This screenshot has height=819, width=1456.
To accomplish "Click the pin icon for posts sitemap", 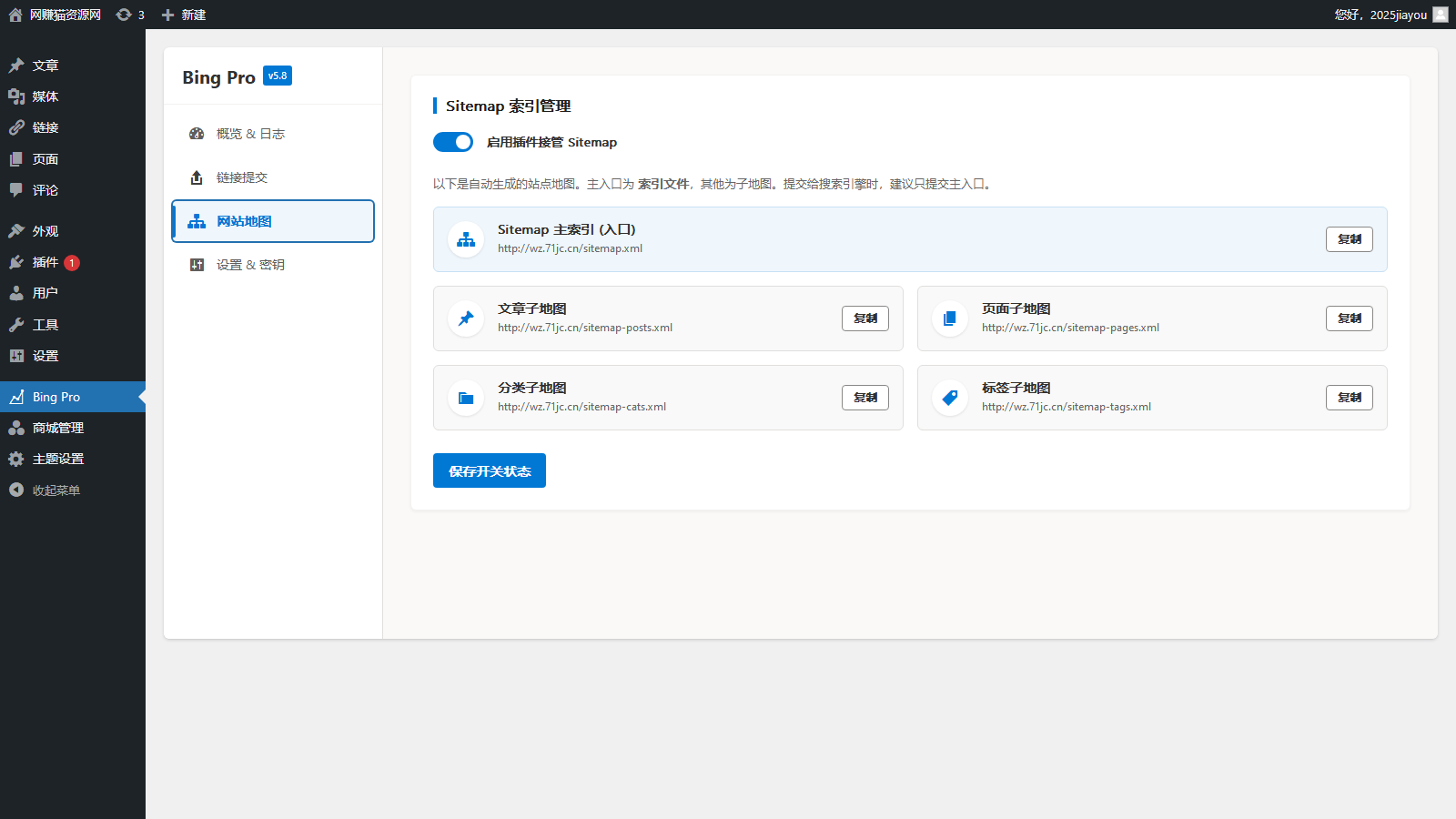I will tap(466, 318).
